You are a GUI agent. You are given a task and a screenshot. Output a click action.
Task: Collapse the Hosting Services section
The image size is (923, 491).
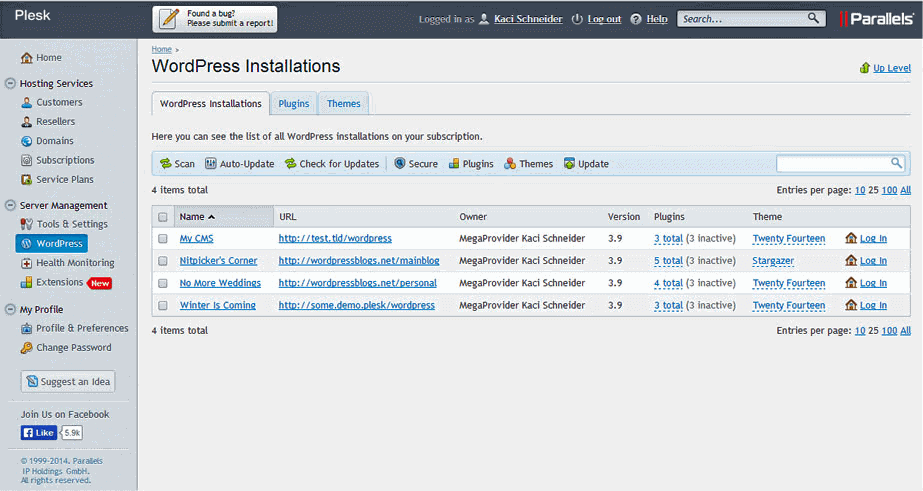(x=10, y=84)
